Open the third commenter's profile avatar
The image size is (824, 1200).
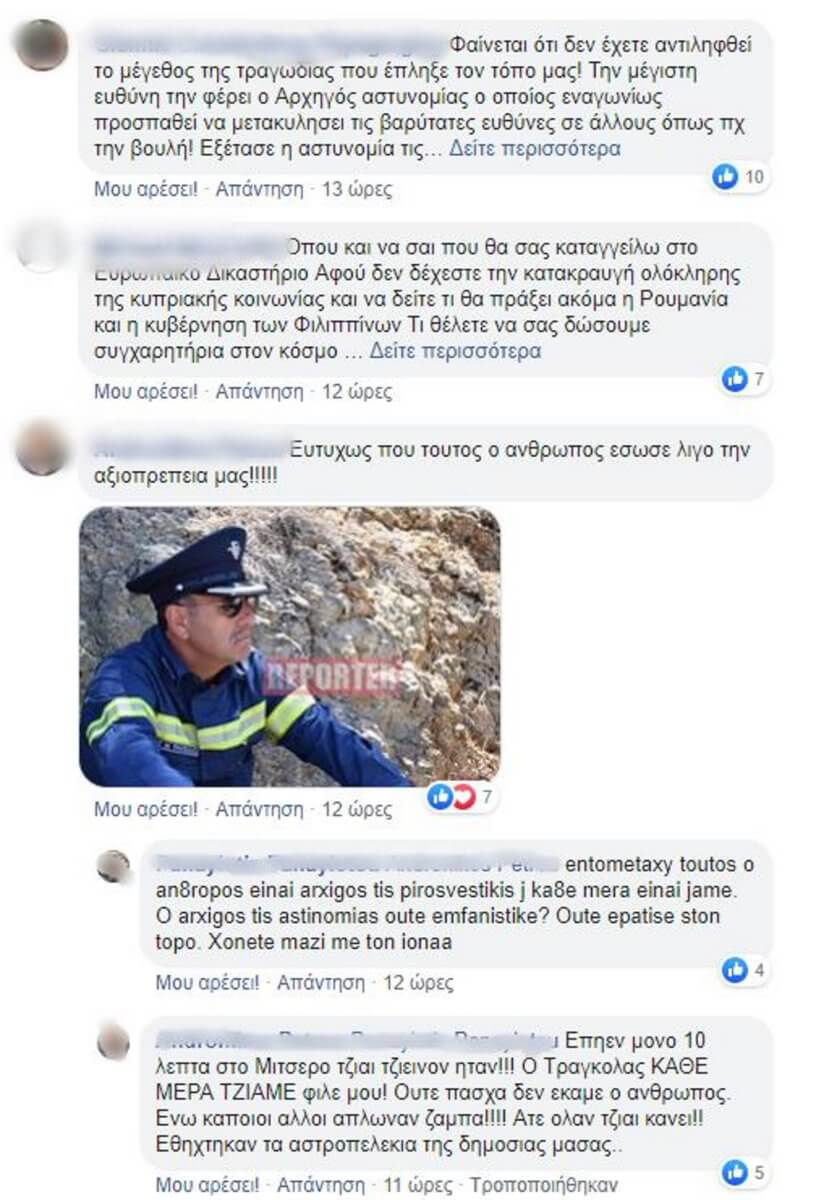tap(43, 448)
